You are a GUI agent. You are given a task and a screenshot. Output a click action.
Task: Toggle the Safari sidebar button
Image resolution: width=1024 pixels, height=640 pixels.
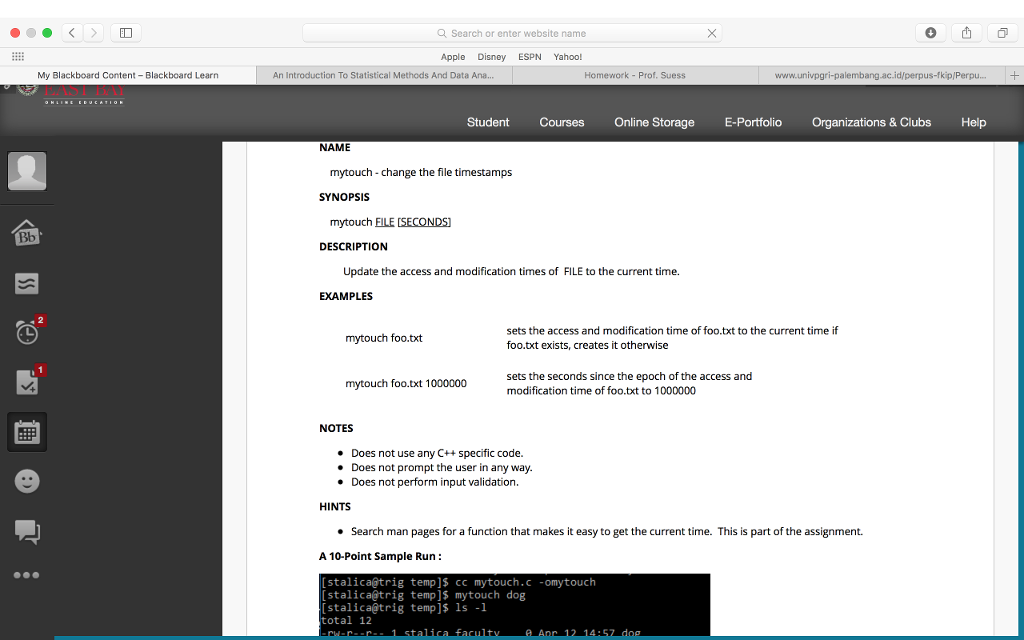126,33
